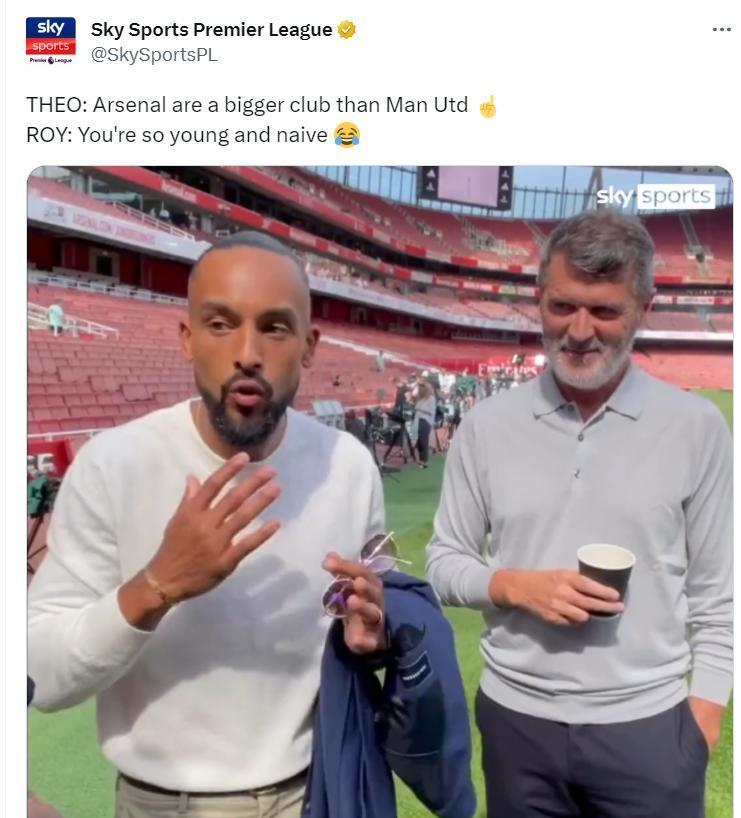Open the tweet's three-dot more options menu
Screen dimensions: 741x818
coord(721,30)
